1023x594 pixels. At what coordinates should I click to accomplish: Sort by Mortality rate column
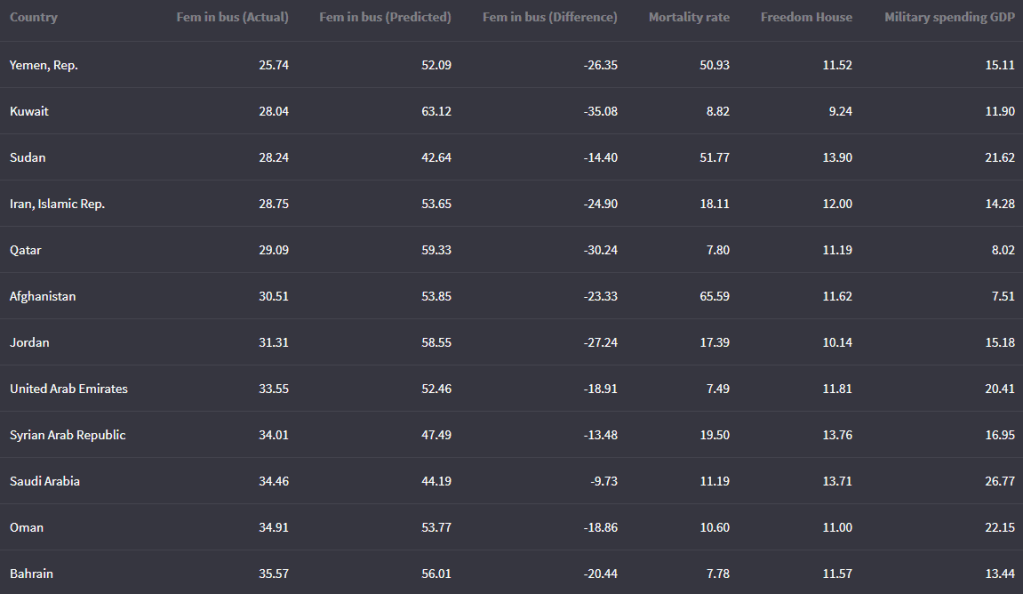coord(689,17)
